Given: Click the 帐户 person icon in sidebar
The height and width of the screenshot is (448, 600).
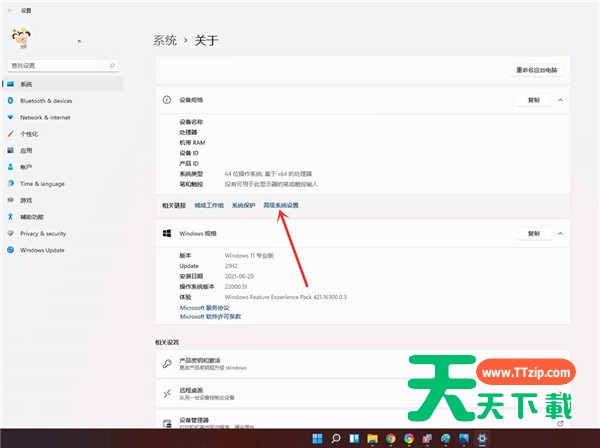Looking at the screenshot, I should (11, 167).
